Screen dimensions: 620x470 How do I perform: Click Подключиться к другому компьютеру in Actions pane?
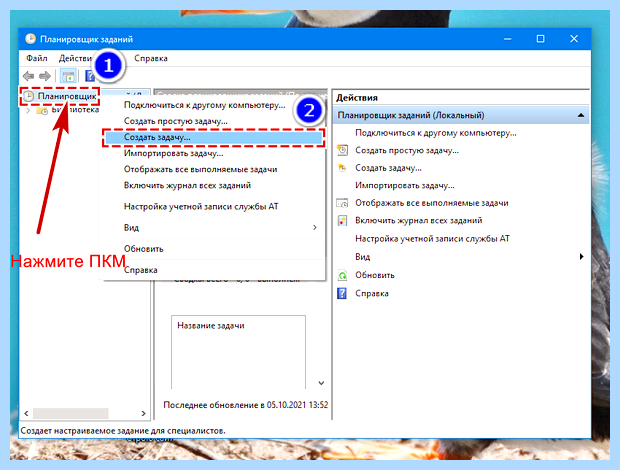pos(436,133)
